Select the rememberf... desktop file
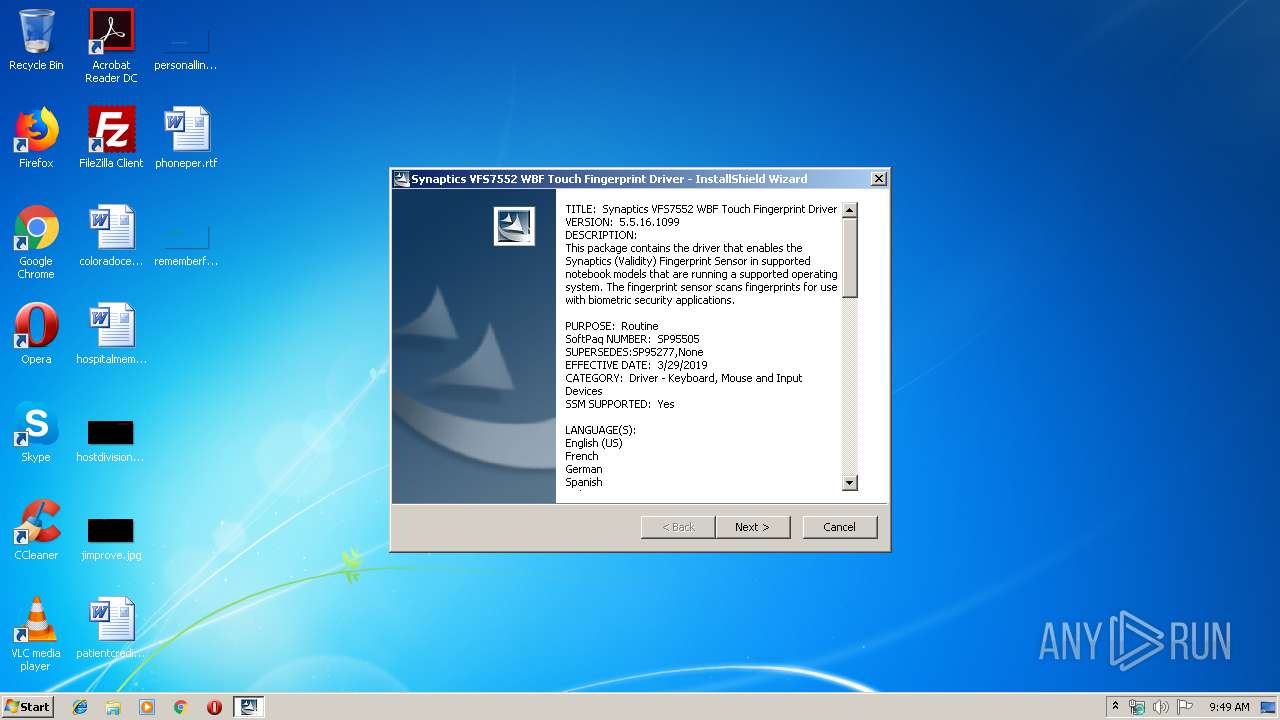The height and width of the screenshot is (720, 1280). point(186,246)
